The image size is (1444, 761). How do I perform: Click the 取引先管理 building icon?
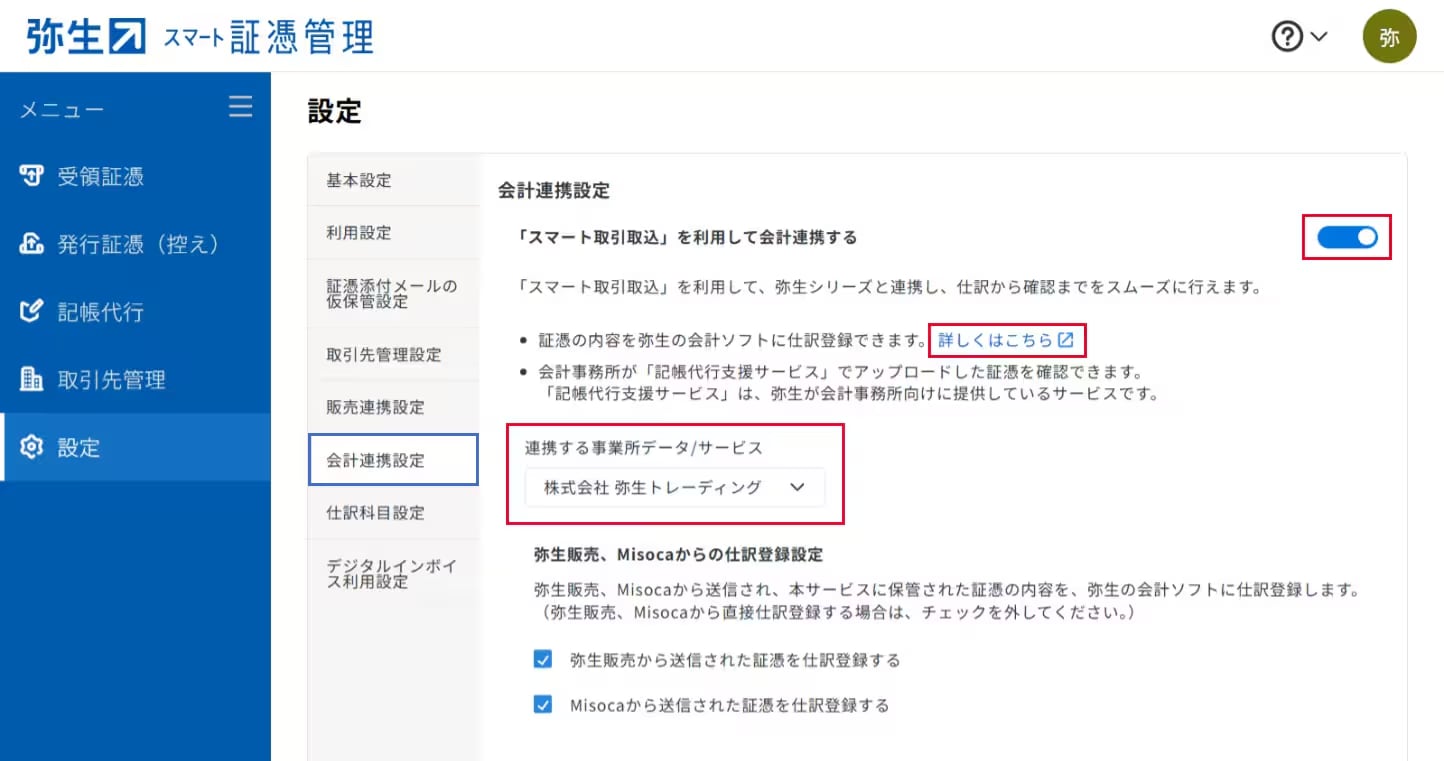(32, 380)
